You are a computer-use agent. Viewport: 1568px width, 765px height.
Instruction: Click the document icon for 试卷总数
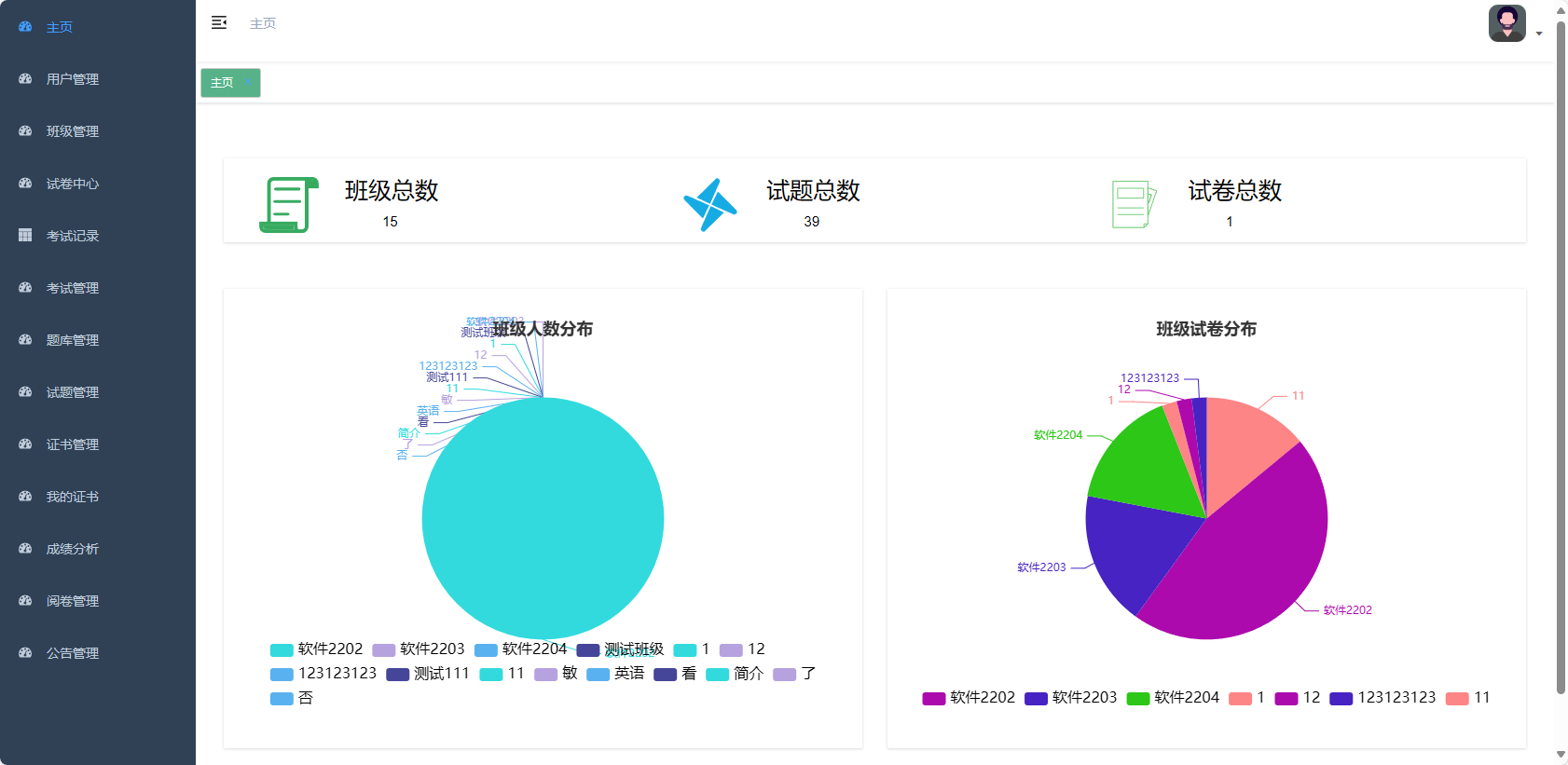click(1133, 204)
